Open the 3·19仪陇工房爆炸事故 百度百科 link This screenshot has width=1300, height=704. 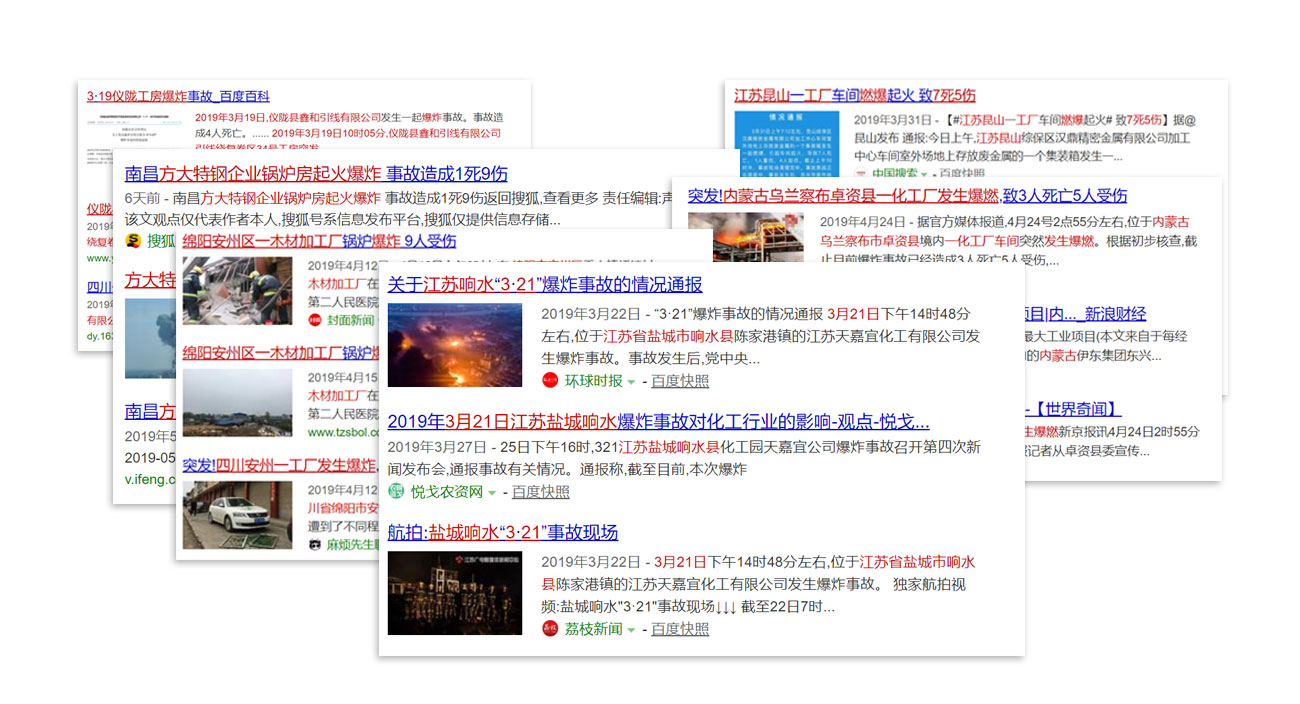click(178, 97)
